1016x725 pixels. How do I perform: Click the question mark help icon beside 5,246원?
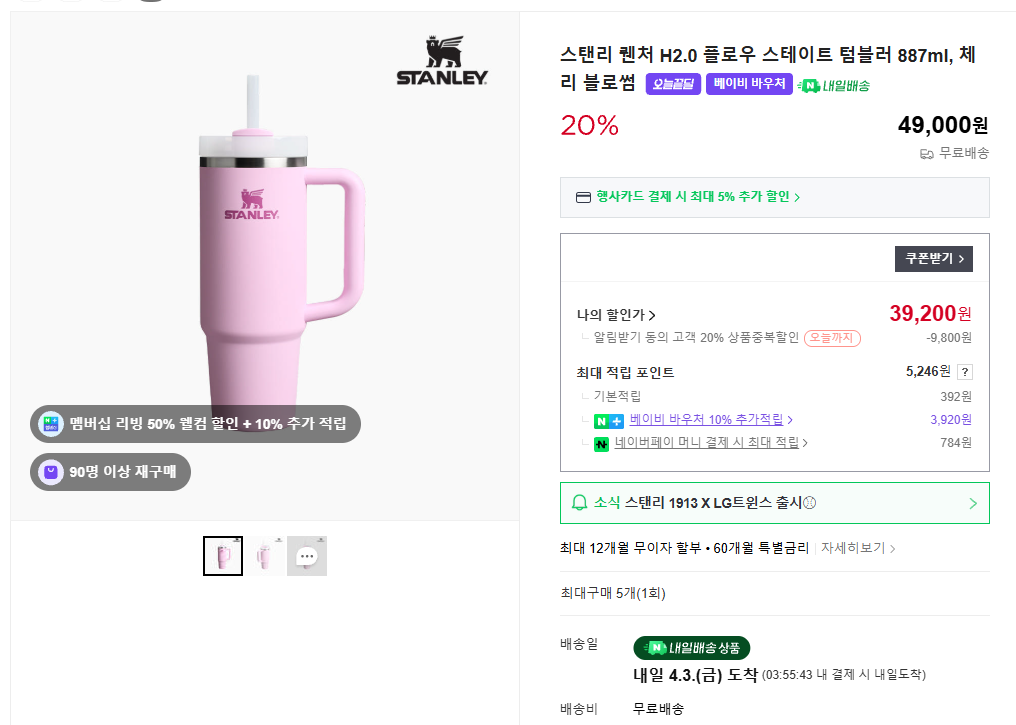coord(965,372)
